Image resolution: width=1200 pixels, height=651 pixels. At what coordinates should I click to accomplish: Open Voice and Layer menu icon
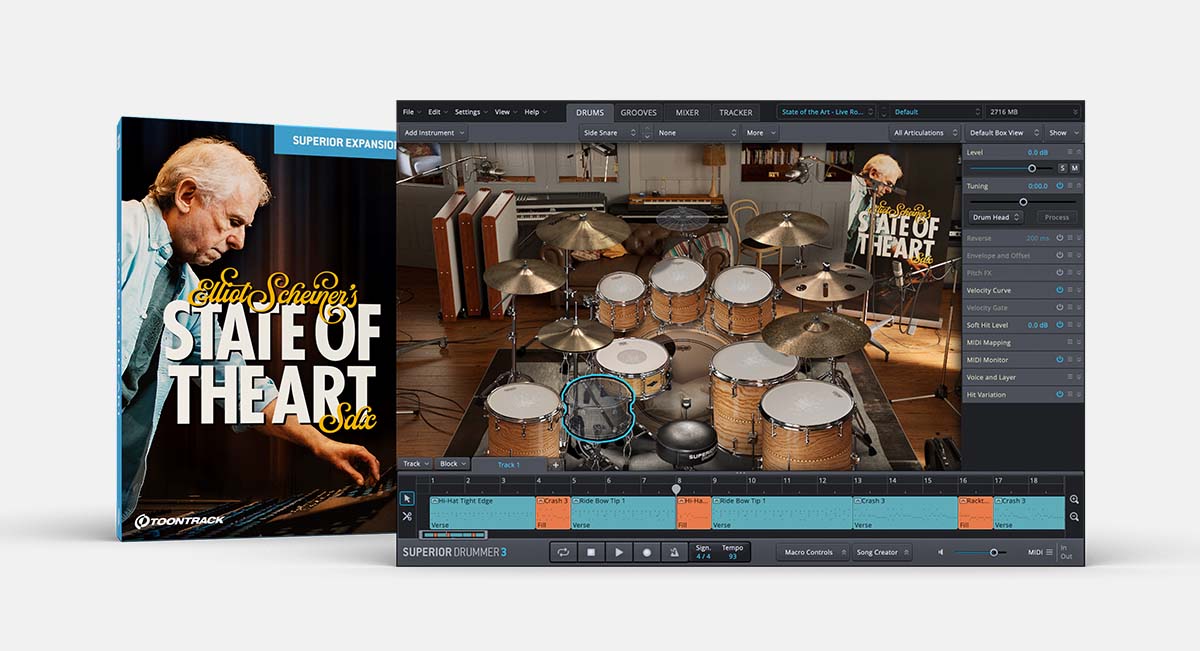(1070, 377)
